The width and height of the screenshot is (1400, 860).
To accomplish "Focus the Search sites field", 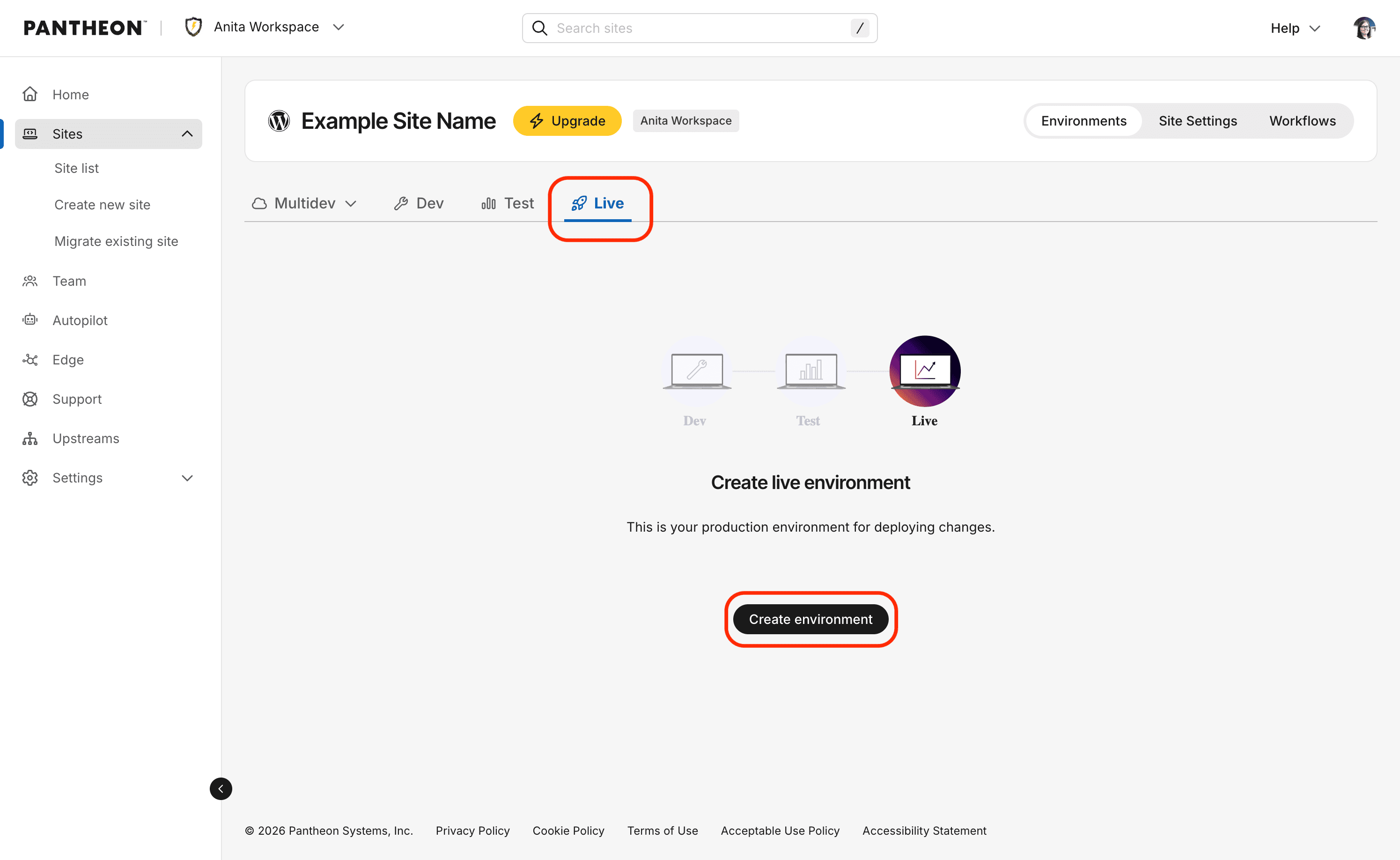I will [700, 29].
